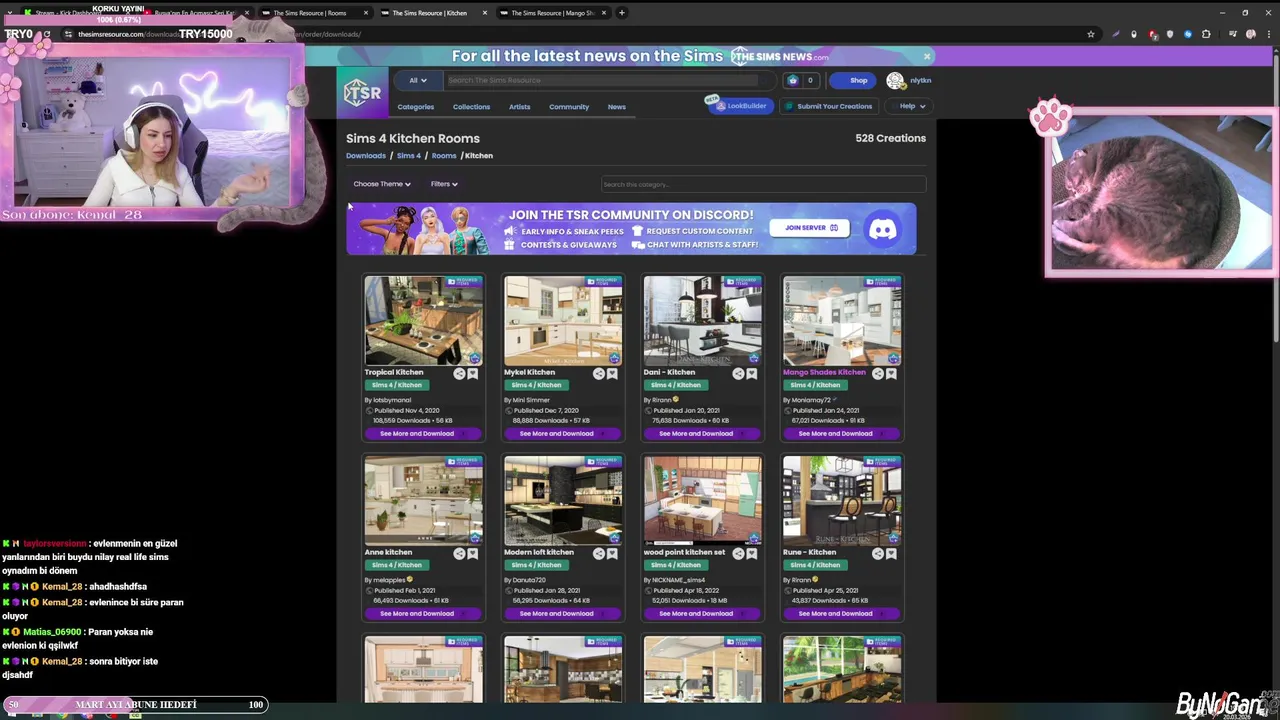Bookmark the Tropical Kitchen creation
Image resolution: width=1280 pixels, height=720 pixels.
tap(472, 373)
